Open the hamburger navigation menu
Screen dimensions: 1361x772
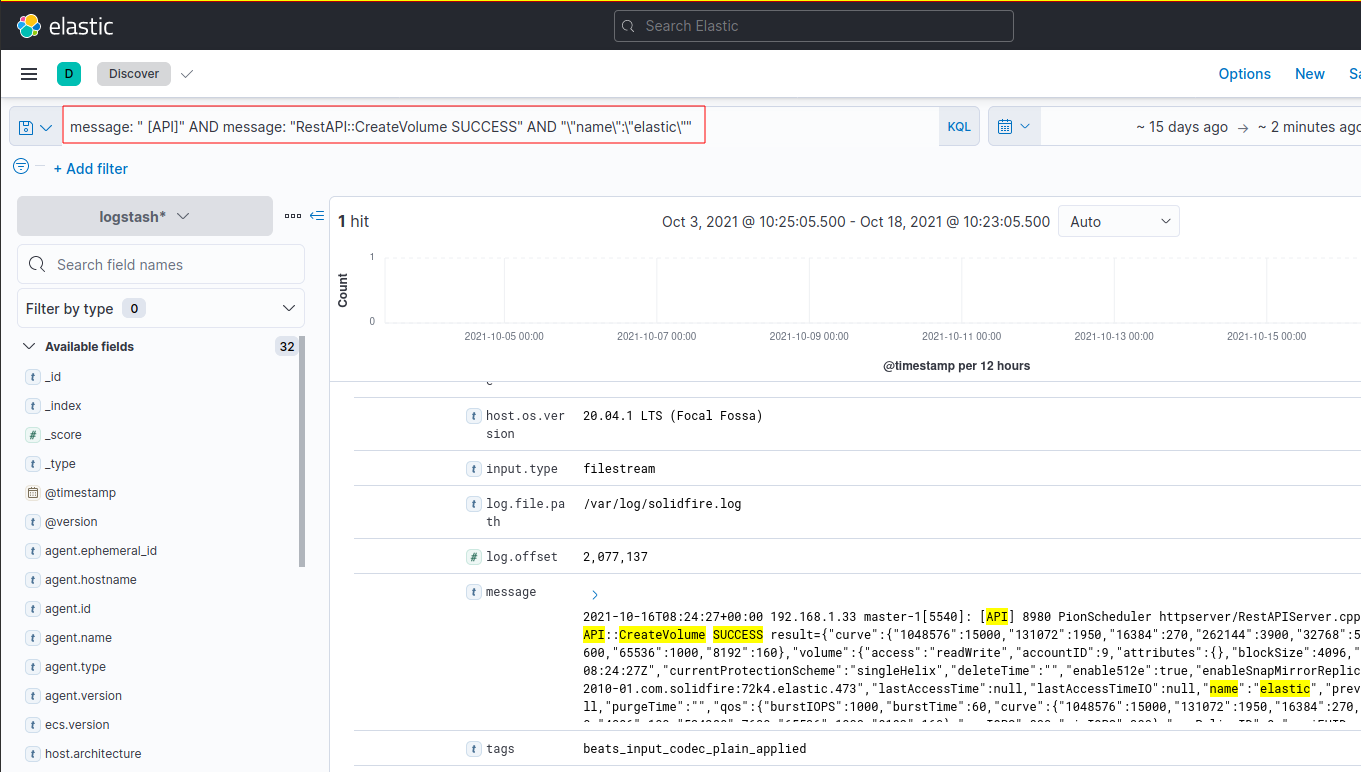29,74
